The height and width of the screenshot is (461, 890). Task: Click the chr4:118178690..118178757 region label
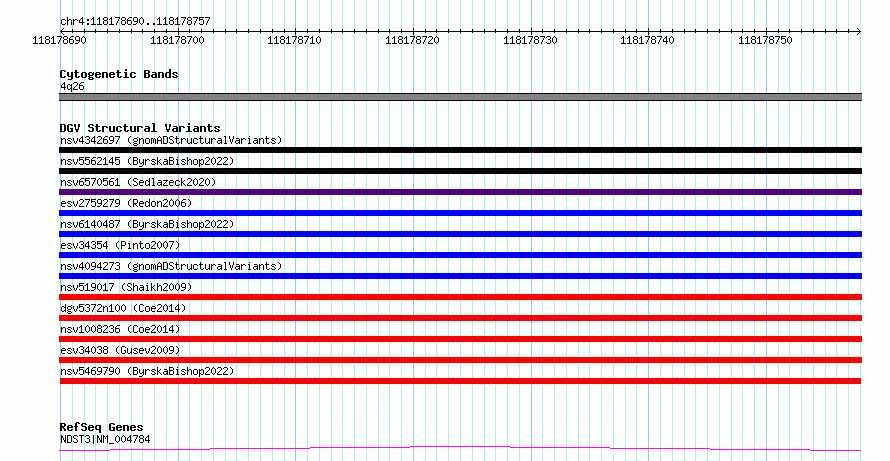tap(135, 22)
